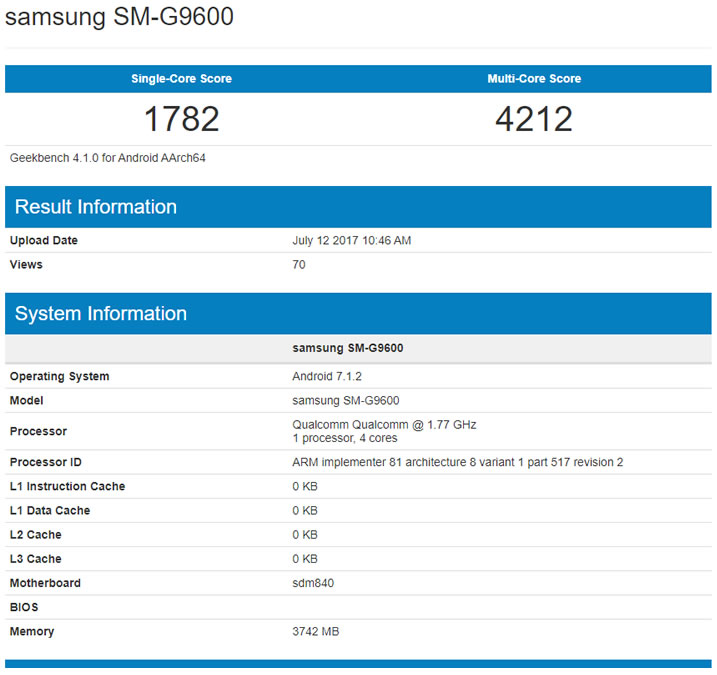Select the Android 7.1.2 value
This screenshot has width=717, height=675.
[x=327, y=376]
